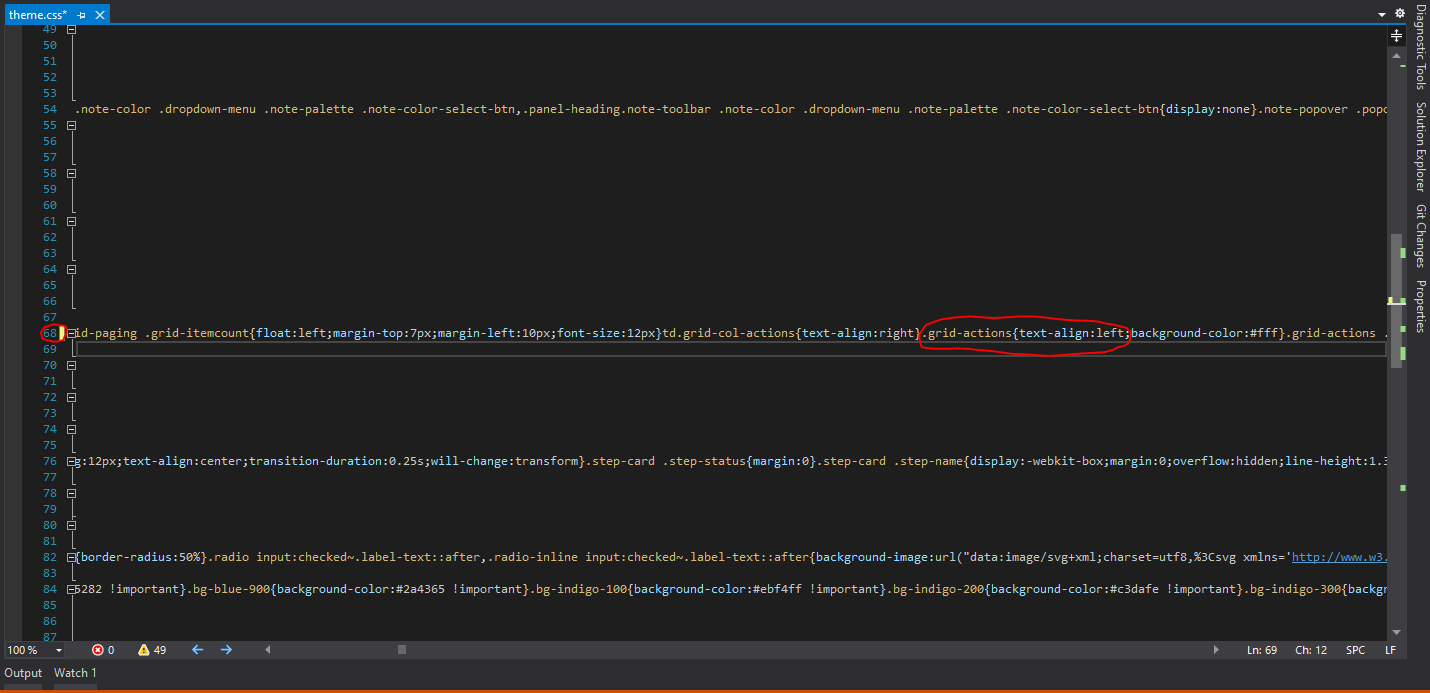
Task: Click the 49 warnings count
Action: pos(160,650)
